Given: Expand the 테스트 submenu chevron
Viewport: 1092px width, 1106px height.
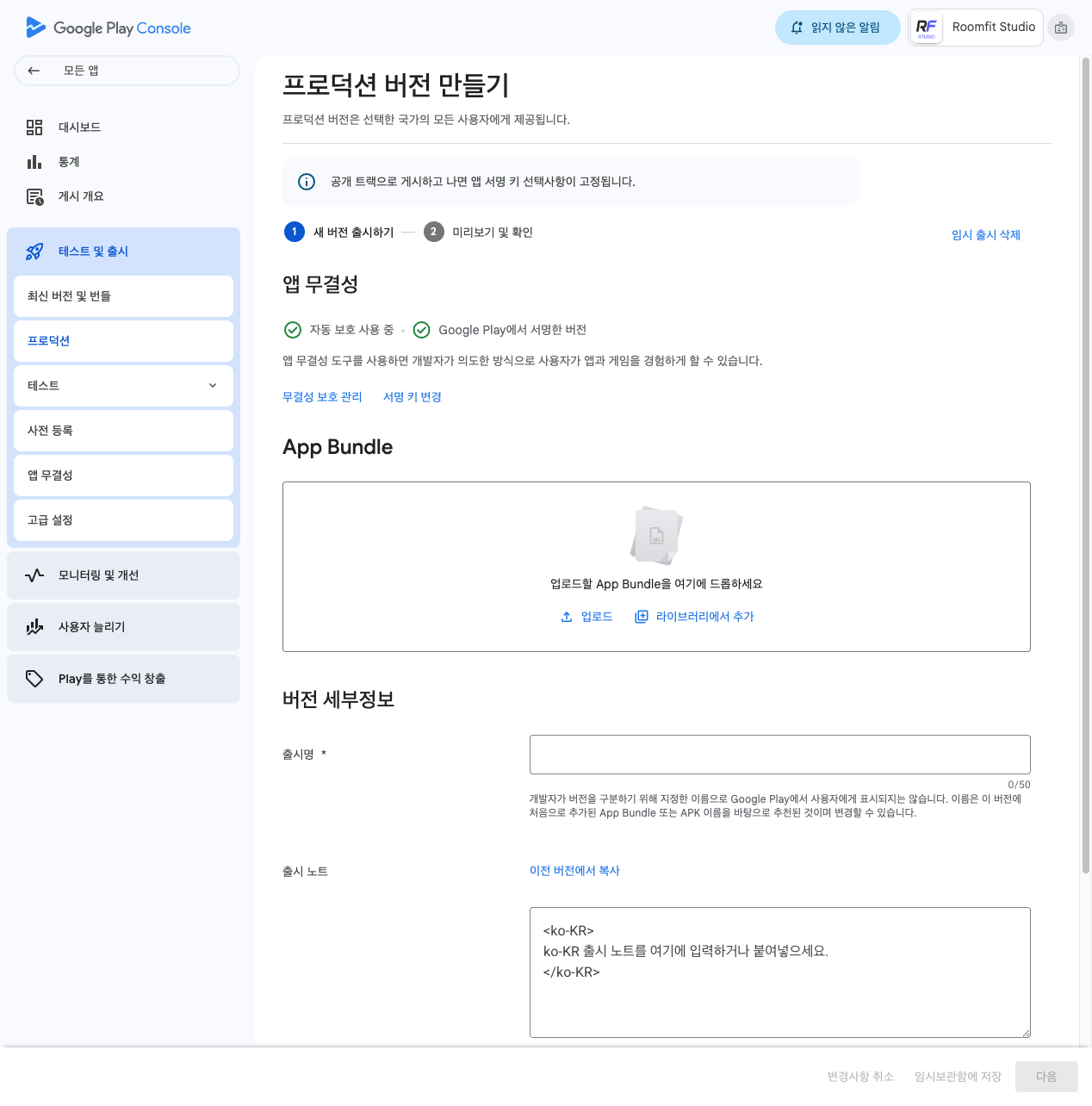Looking at the screenshot, I should tap(213, 386).
